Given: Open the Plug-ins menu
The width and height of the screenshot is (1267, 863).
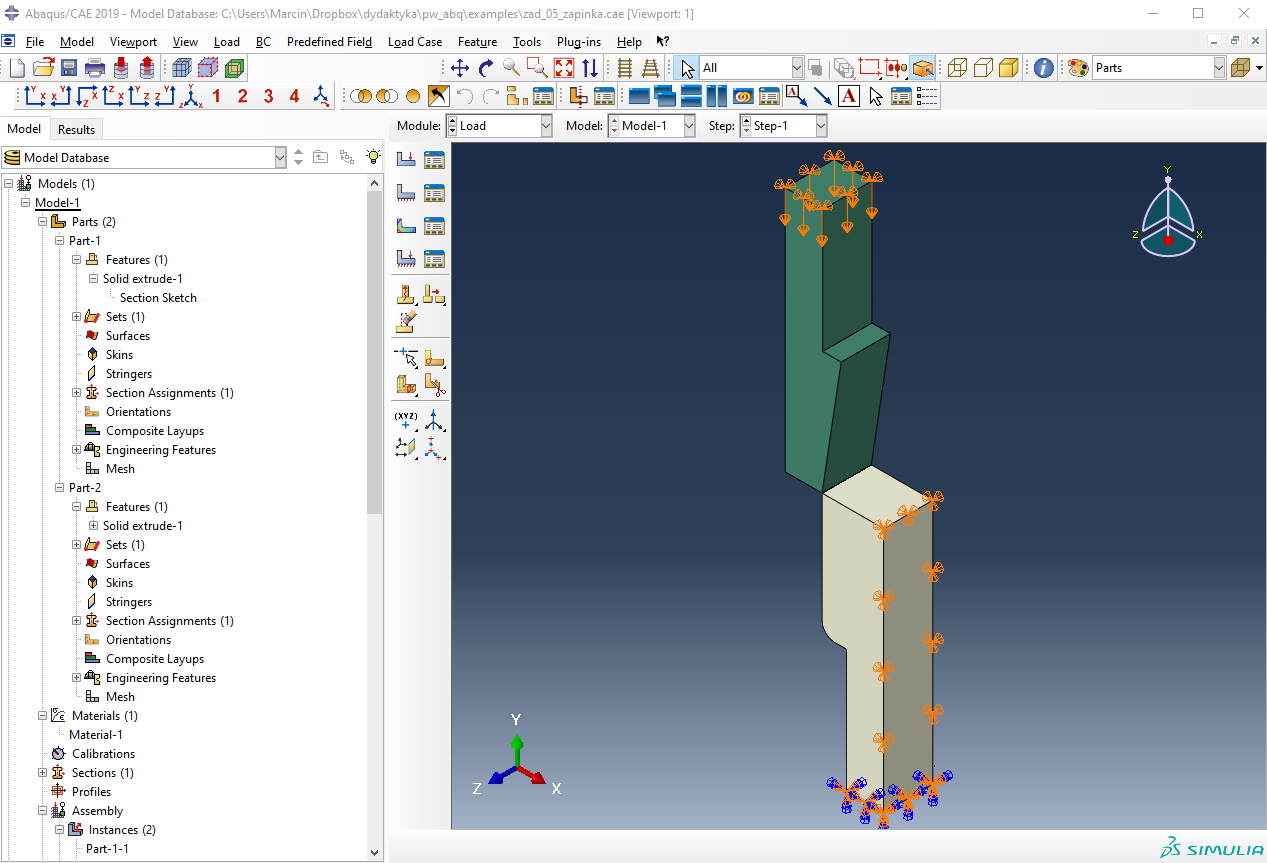Looking at the screenshot, I should (579, 42).
